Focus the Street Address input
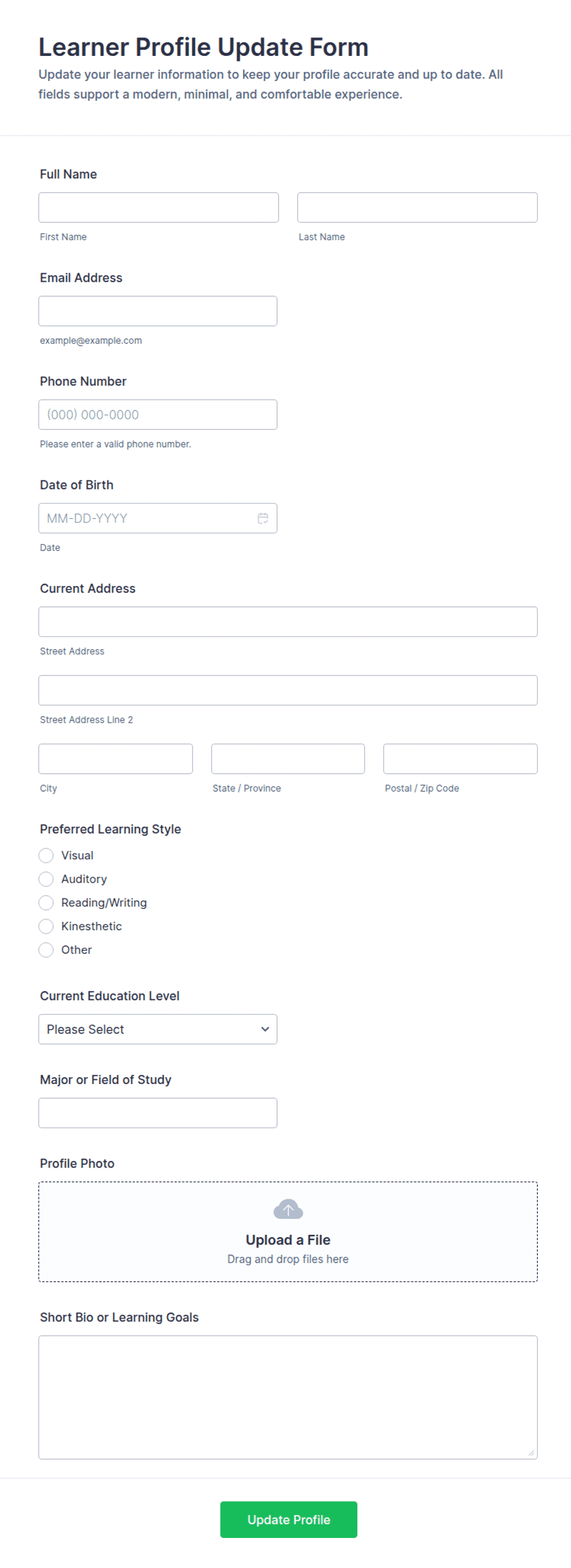Viewport: 571px width, 1568px height. 288,621
